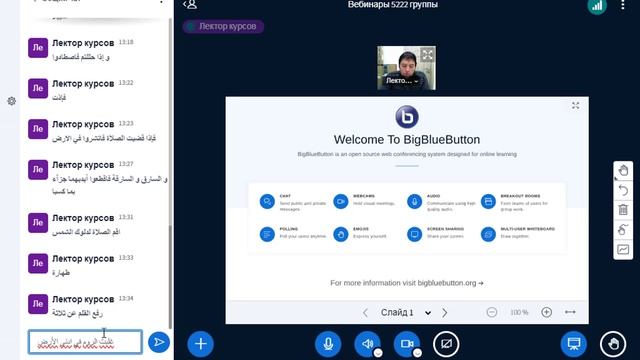Click into the chat message input field
Viewport: 640px width, 360px height.
coord(85,342)
